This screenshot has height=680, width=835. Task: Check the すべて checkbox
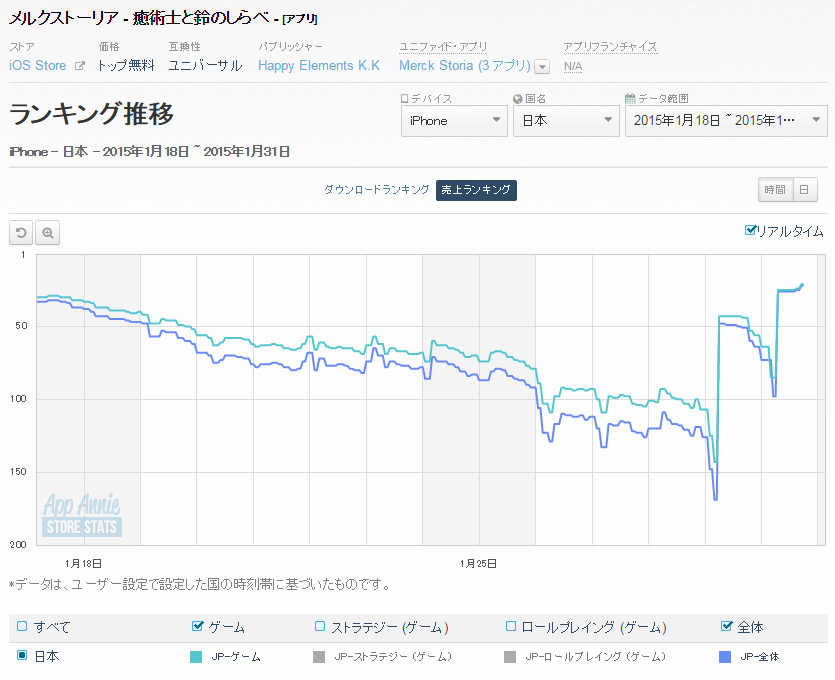22,626
